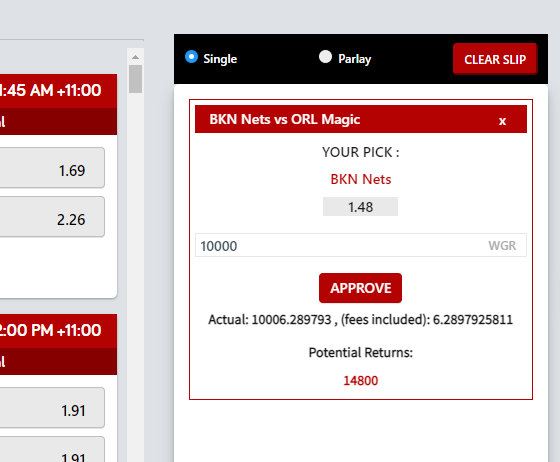Screen dimensions: 560x462
Task: Click the ':45 AM +11:00' event header
Action: [x=59, y=91]
